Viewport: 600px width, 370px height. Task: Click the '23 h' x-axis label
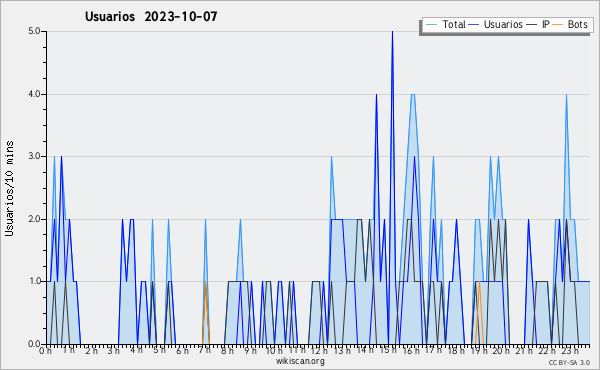(570, 350)
